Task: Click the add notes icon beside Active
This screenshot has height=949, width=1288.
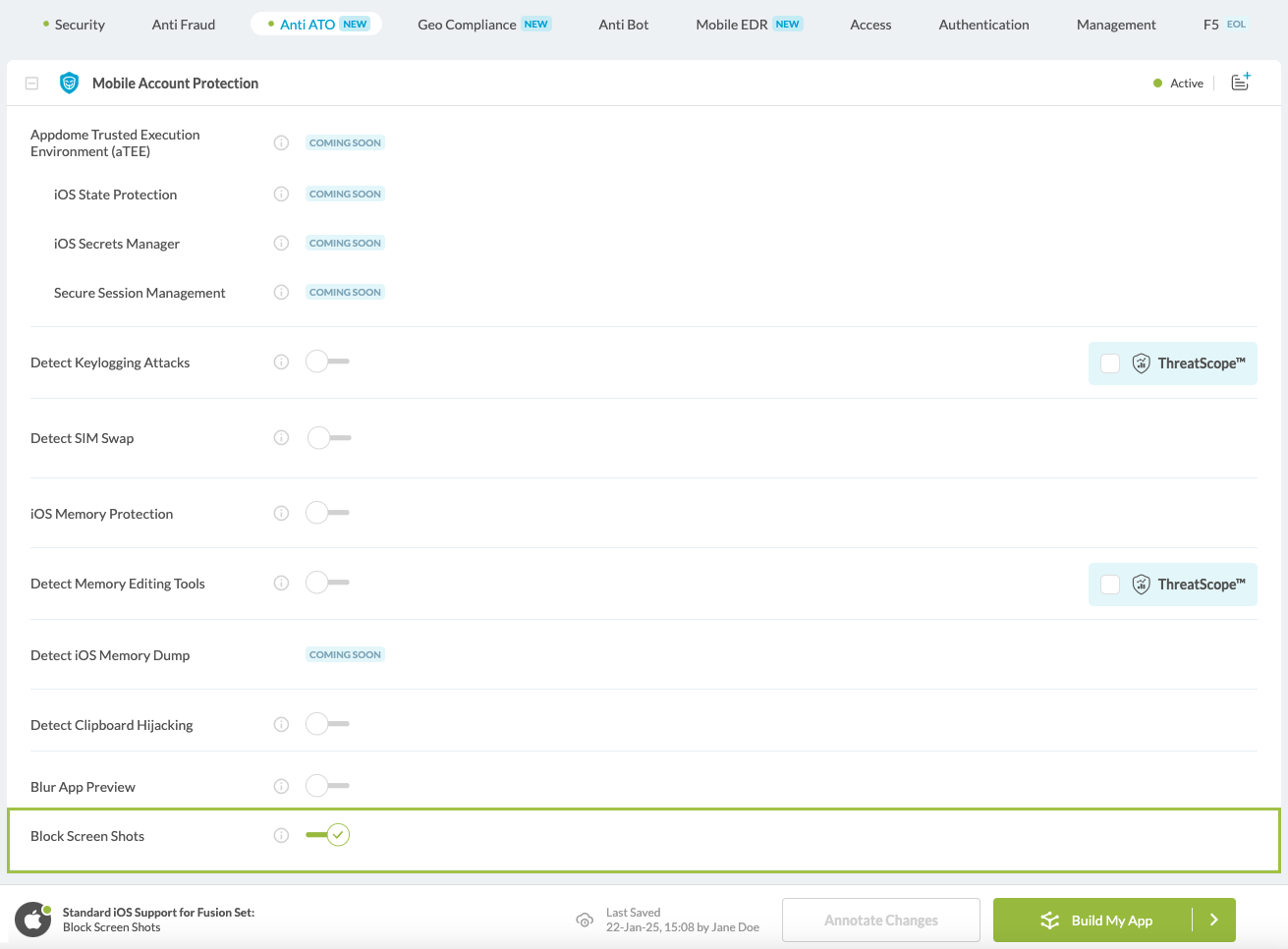Action: pos(1241,83)
